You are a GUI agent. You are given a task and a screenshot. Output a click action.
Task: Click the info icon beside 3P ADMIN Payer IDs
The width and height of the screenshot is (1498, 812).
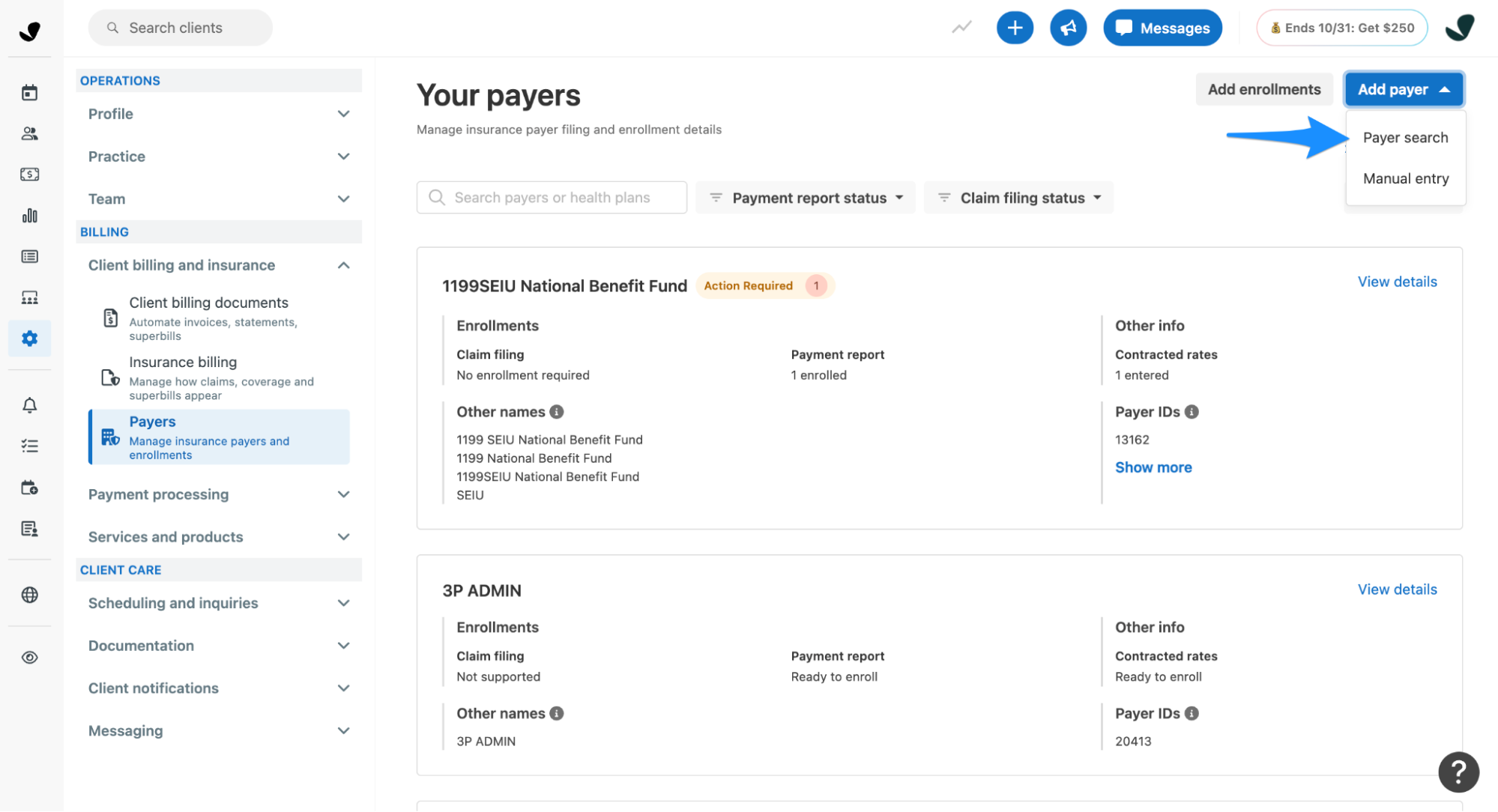1192,713
